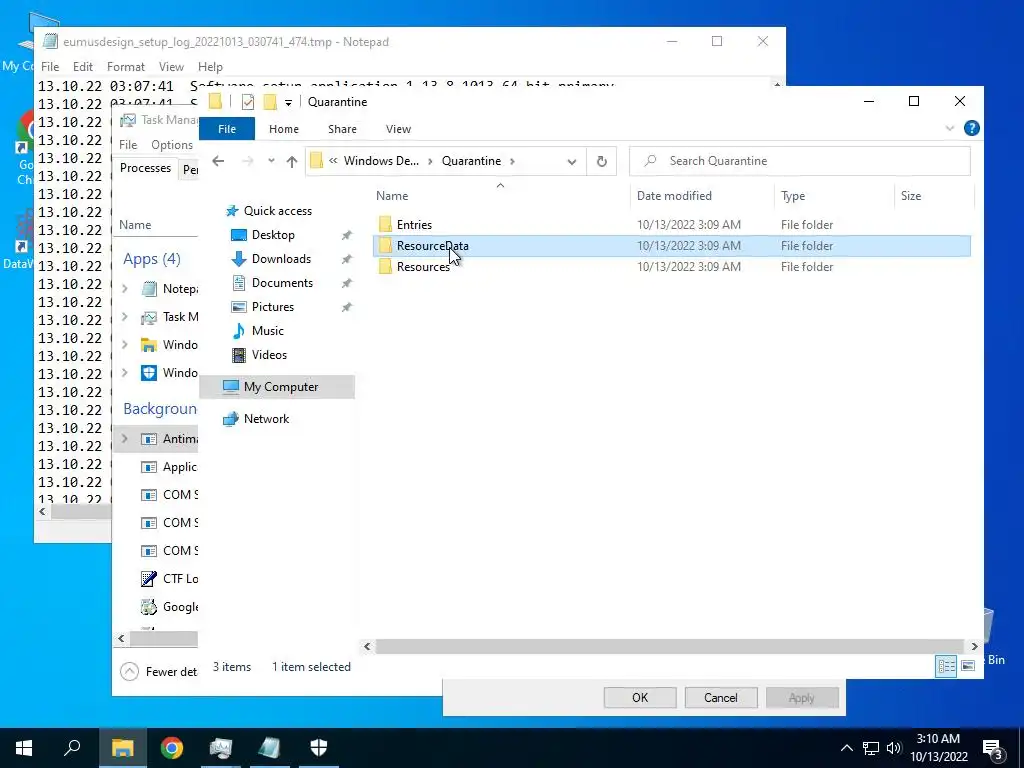Click the pin icon next to Downloads

tap(347, 259)
